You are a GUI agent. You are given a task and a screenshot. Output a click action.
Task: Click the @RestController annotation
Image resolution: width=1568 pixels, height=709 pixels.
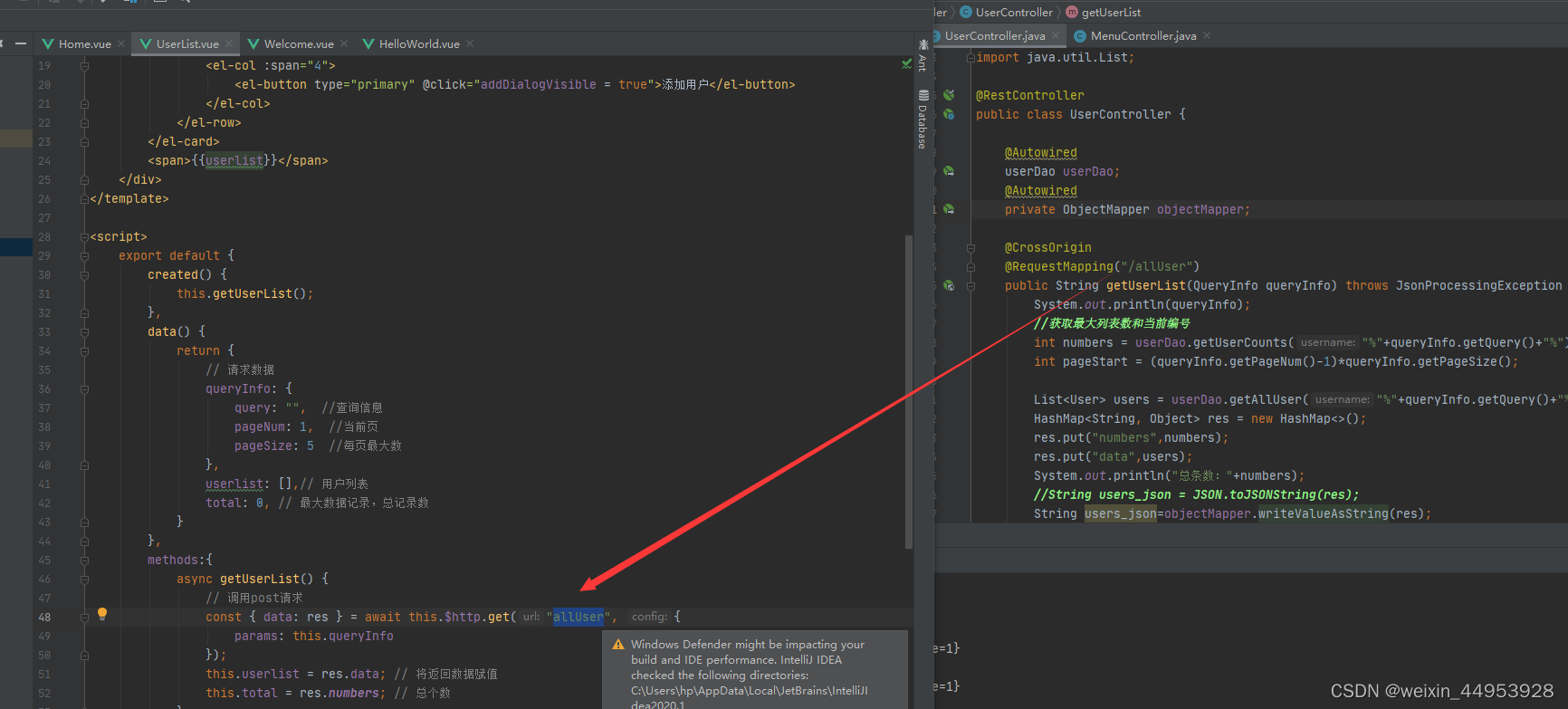[x=1030, y=95]
